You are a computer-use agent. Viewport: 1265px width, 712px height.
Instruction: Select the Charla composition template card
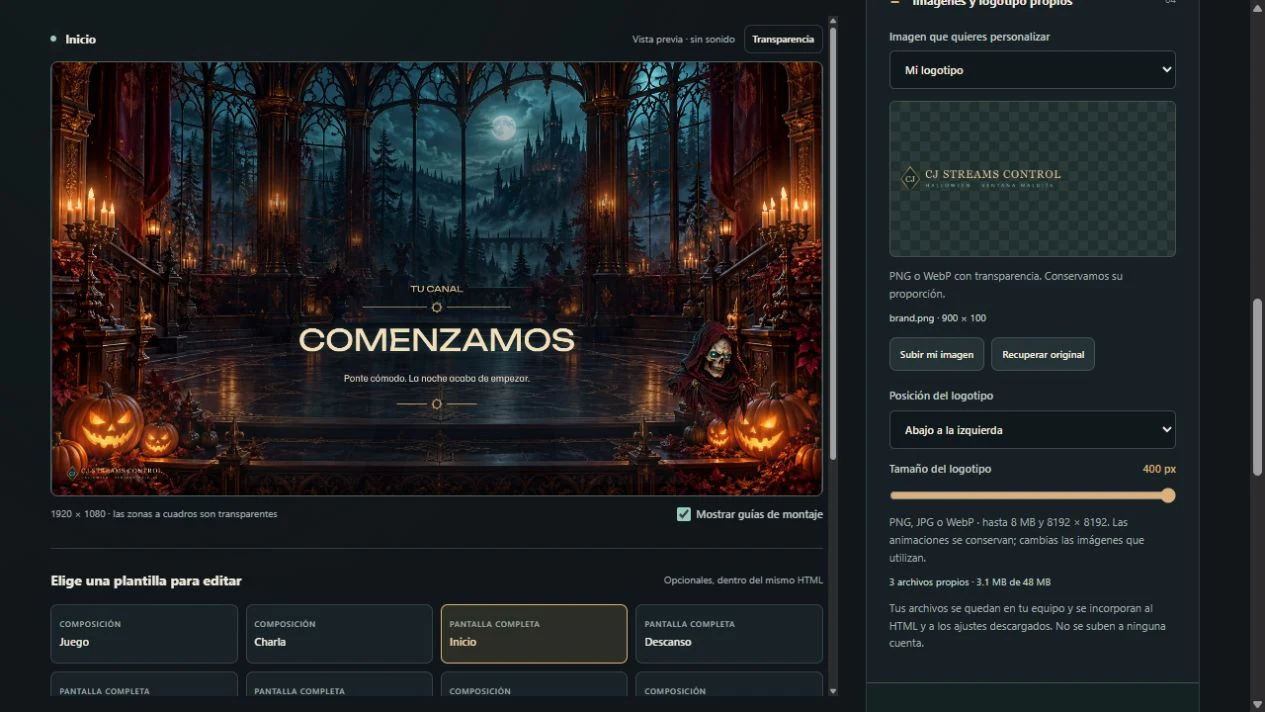click(339, 633)
